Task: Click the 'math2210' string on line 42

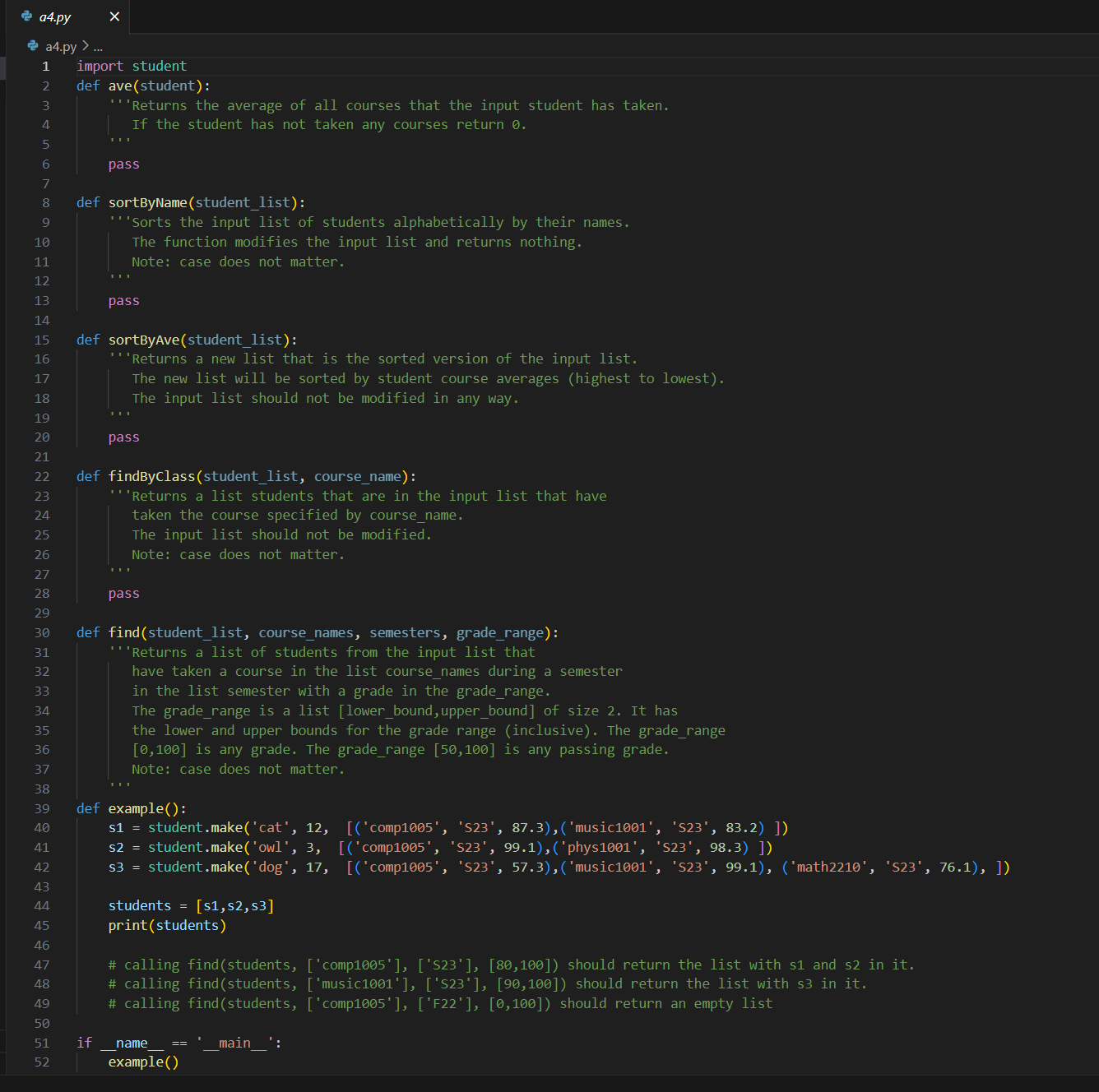Action: (x=828, y=868)
